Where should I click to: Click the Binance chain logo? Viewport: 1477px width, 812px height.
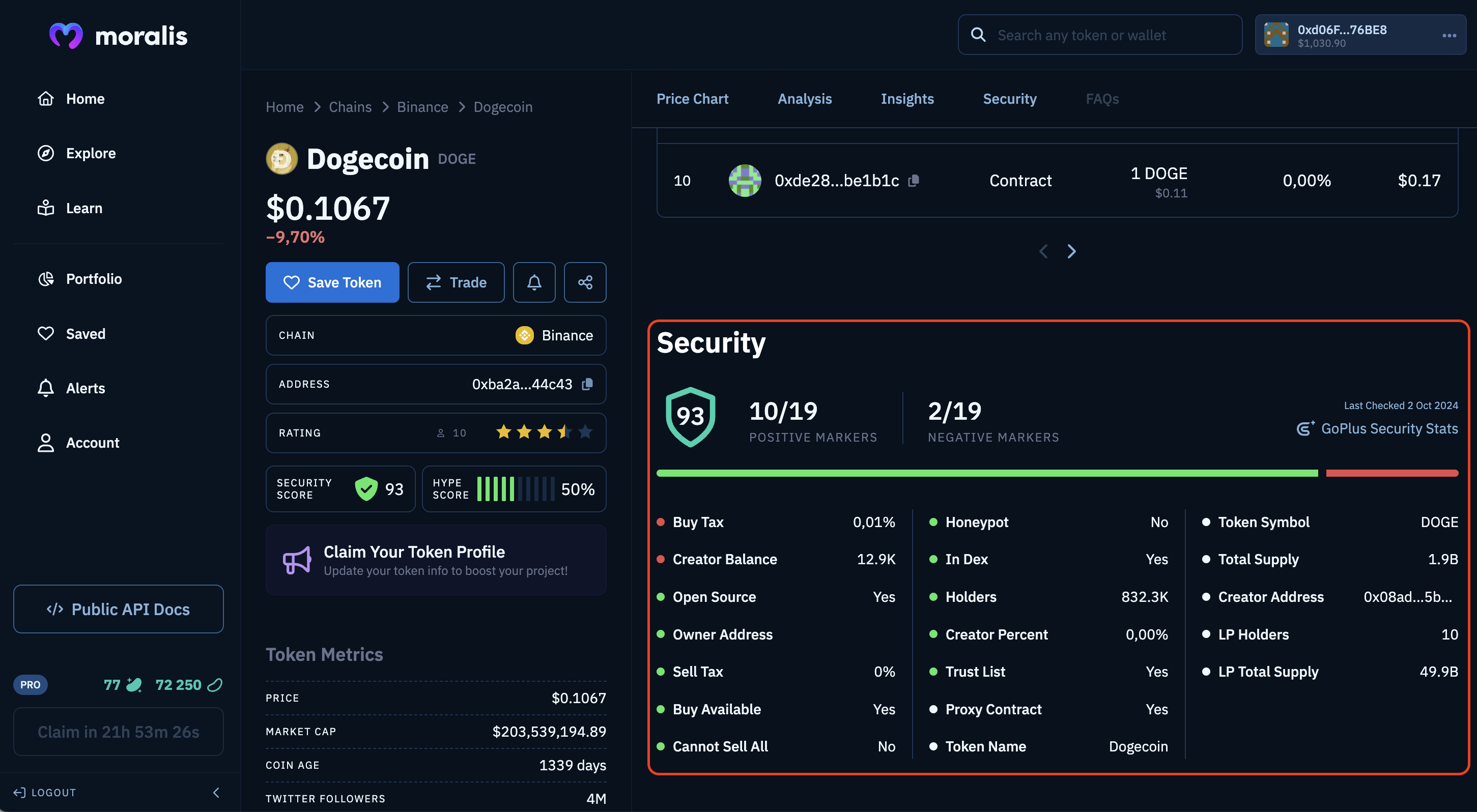coord(524,335)
